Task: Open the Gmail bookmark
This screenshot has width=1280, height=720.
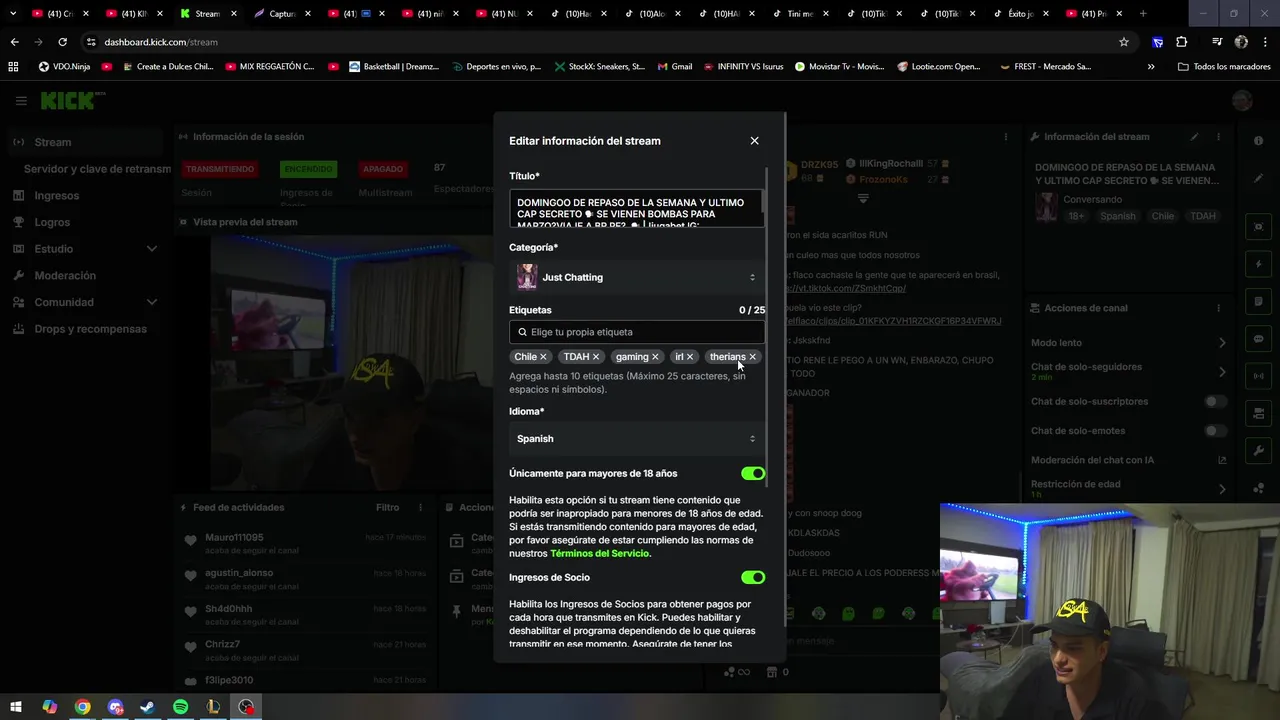Action: (x=675, y=67)
